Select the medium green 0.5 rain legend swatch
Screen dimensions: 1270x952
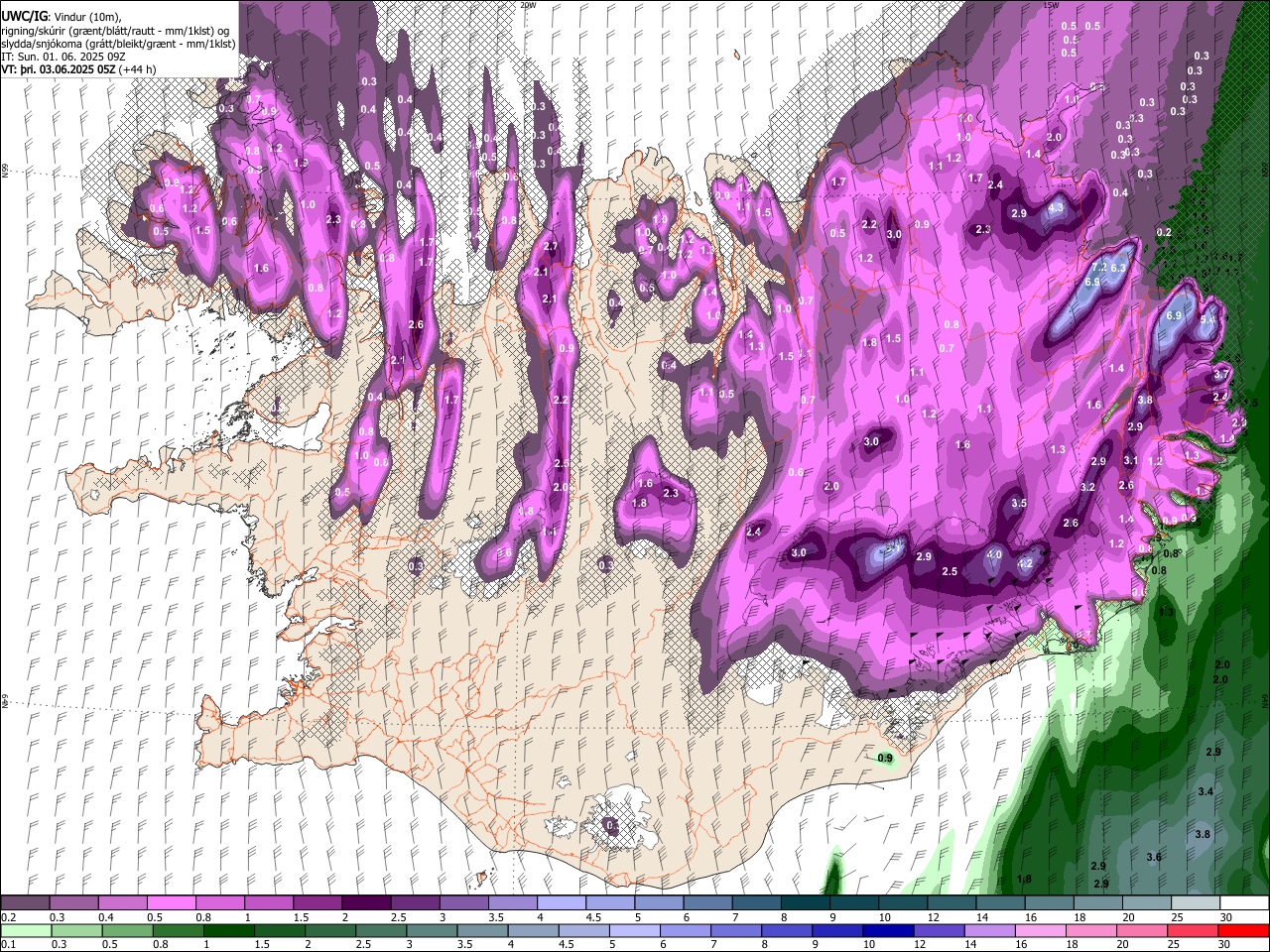[x=127, y=931]
